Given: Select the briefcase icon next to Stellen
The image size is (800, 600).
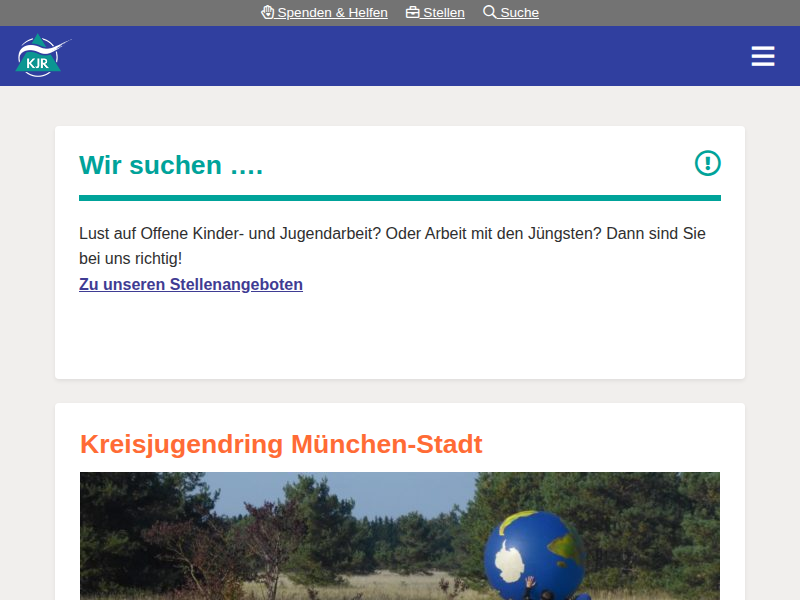Looking at the screenshot, I should pos(412,12).
